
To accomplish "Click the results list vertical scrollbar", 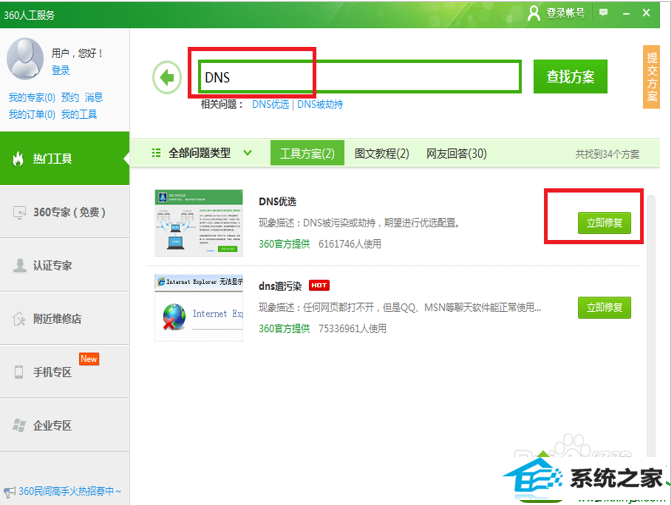I will (x=651, y=325).
